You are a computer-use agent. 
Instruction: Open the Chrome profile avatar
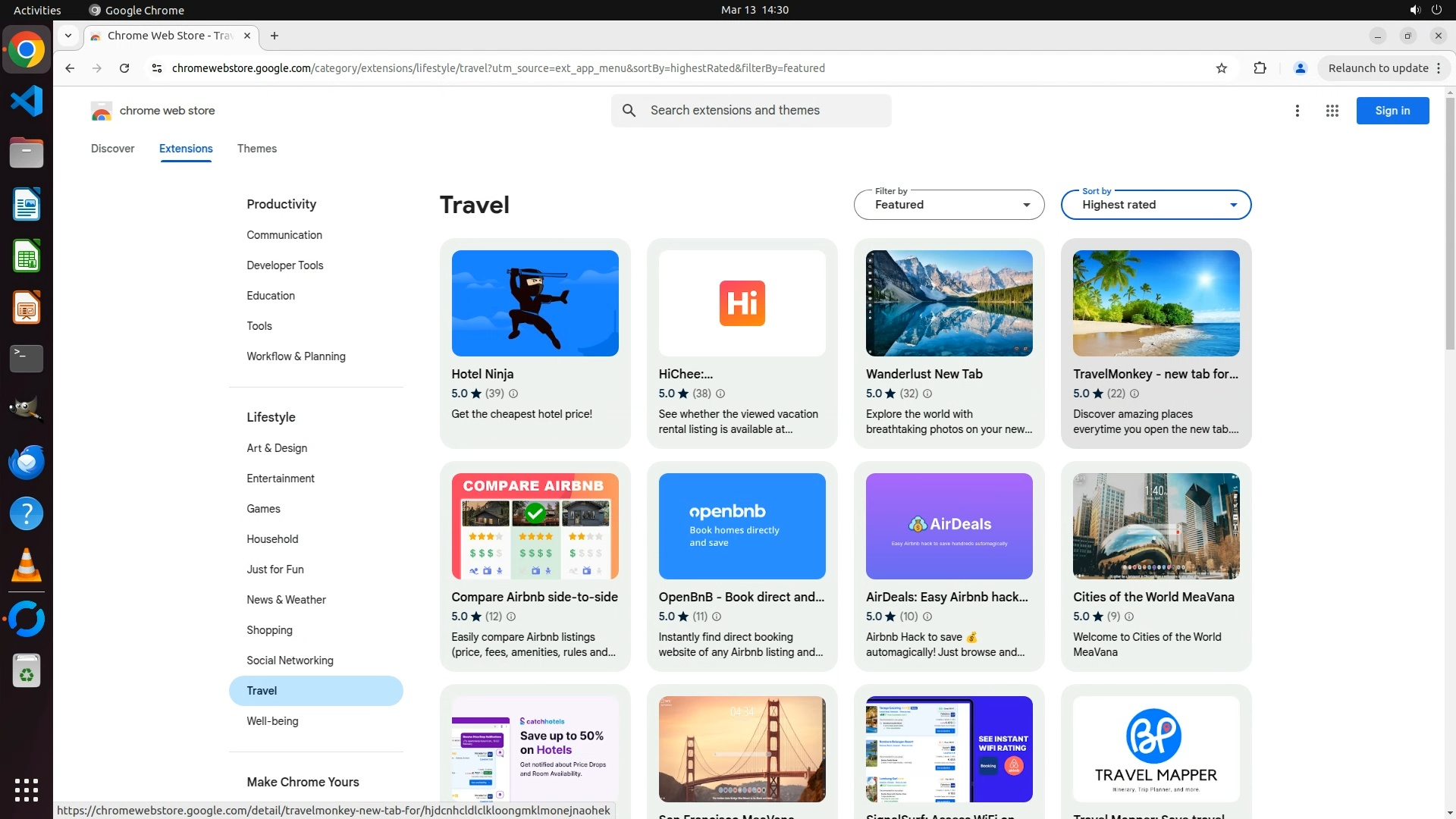click(x=1300, y=68)
